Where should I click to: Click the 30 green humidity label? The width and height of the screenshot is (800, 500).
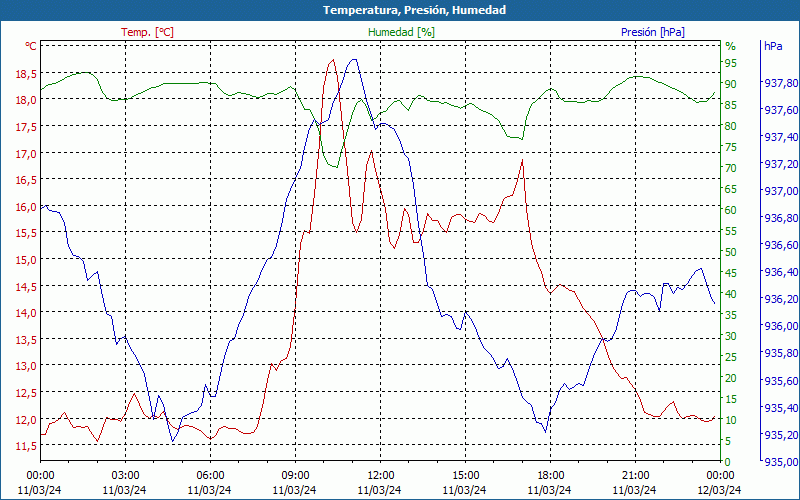click(731, 336)
